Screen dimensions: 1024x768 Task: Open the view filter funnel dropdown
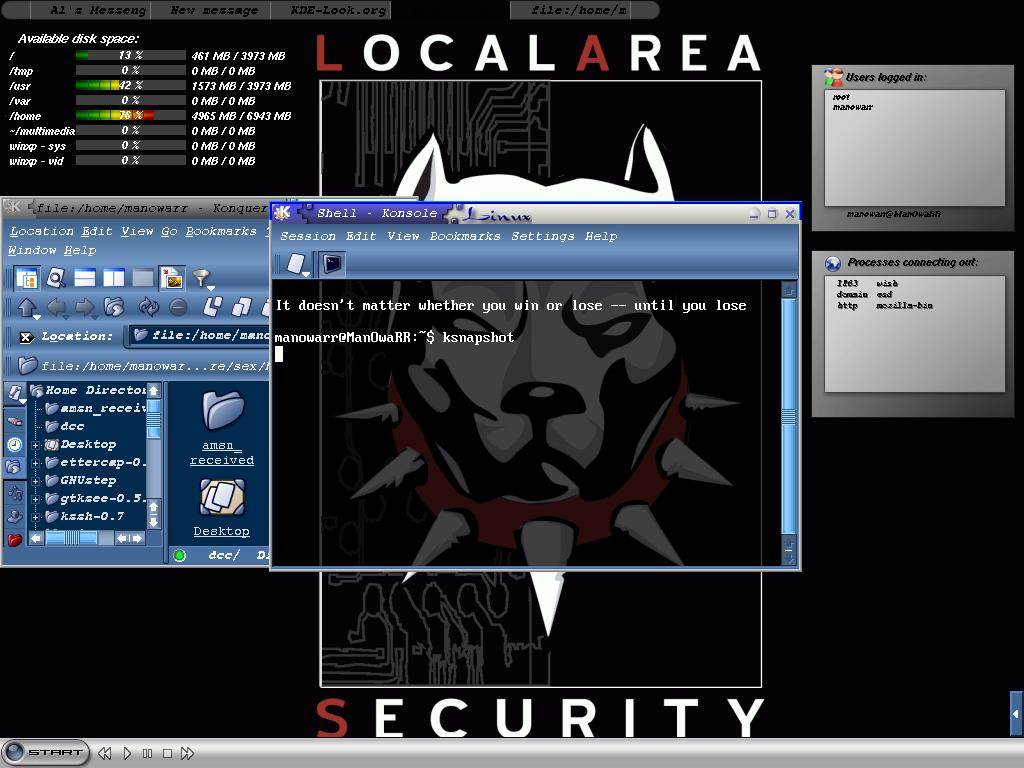pyautogui.click(x=204, y=280)
